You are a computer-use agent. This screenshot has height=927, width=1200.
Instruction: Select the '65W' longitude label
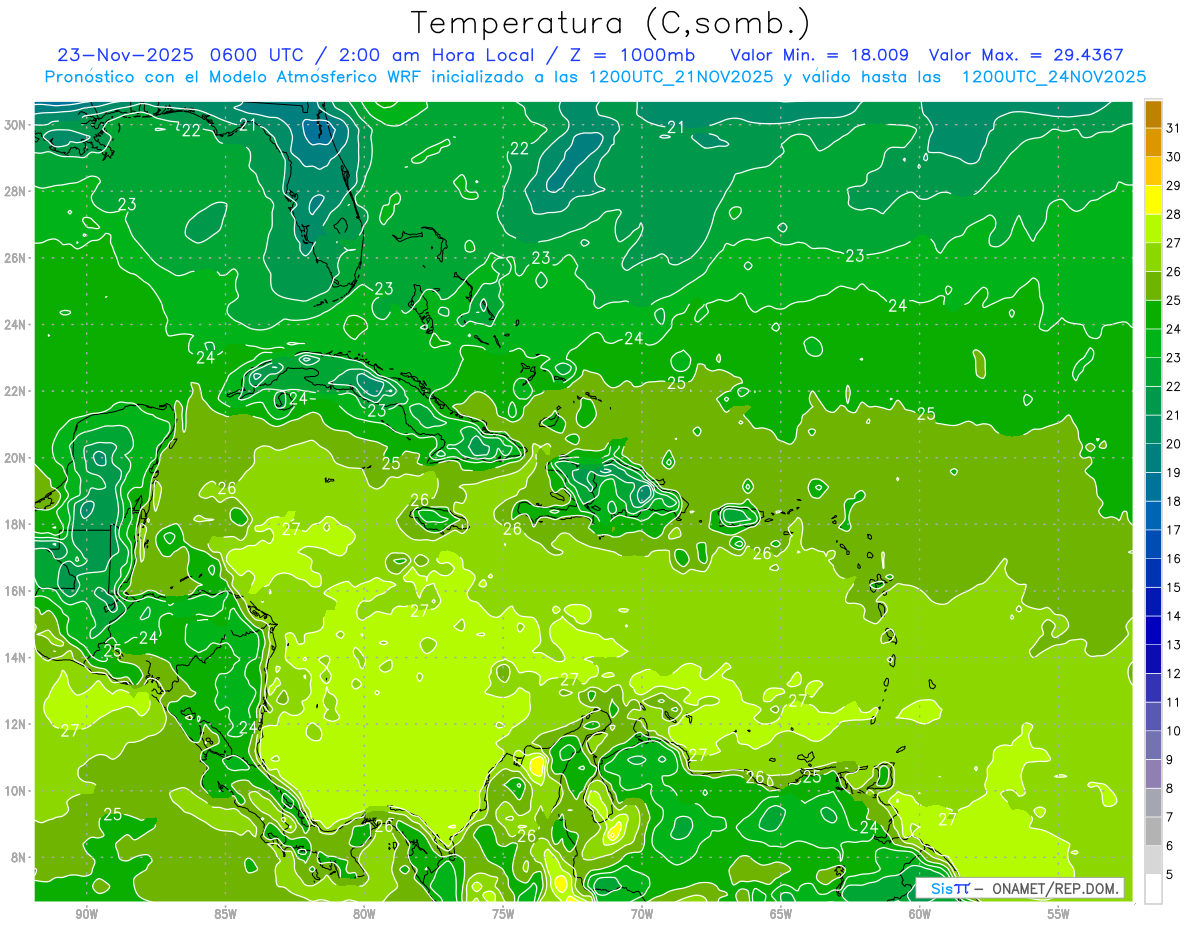[x=781, y=914]
